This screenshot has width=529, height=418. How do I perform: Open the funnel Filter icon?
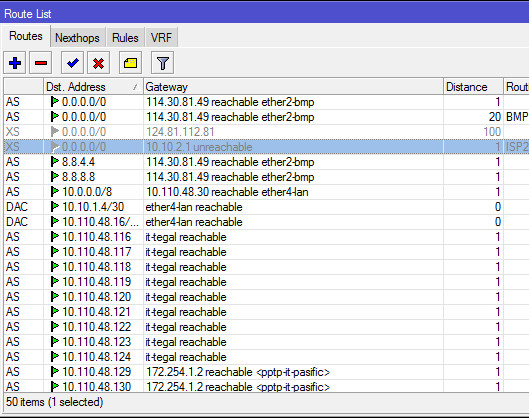tap(163, 63)
